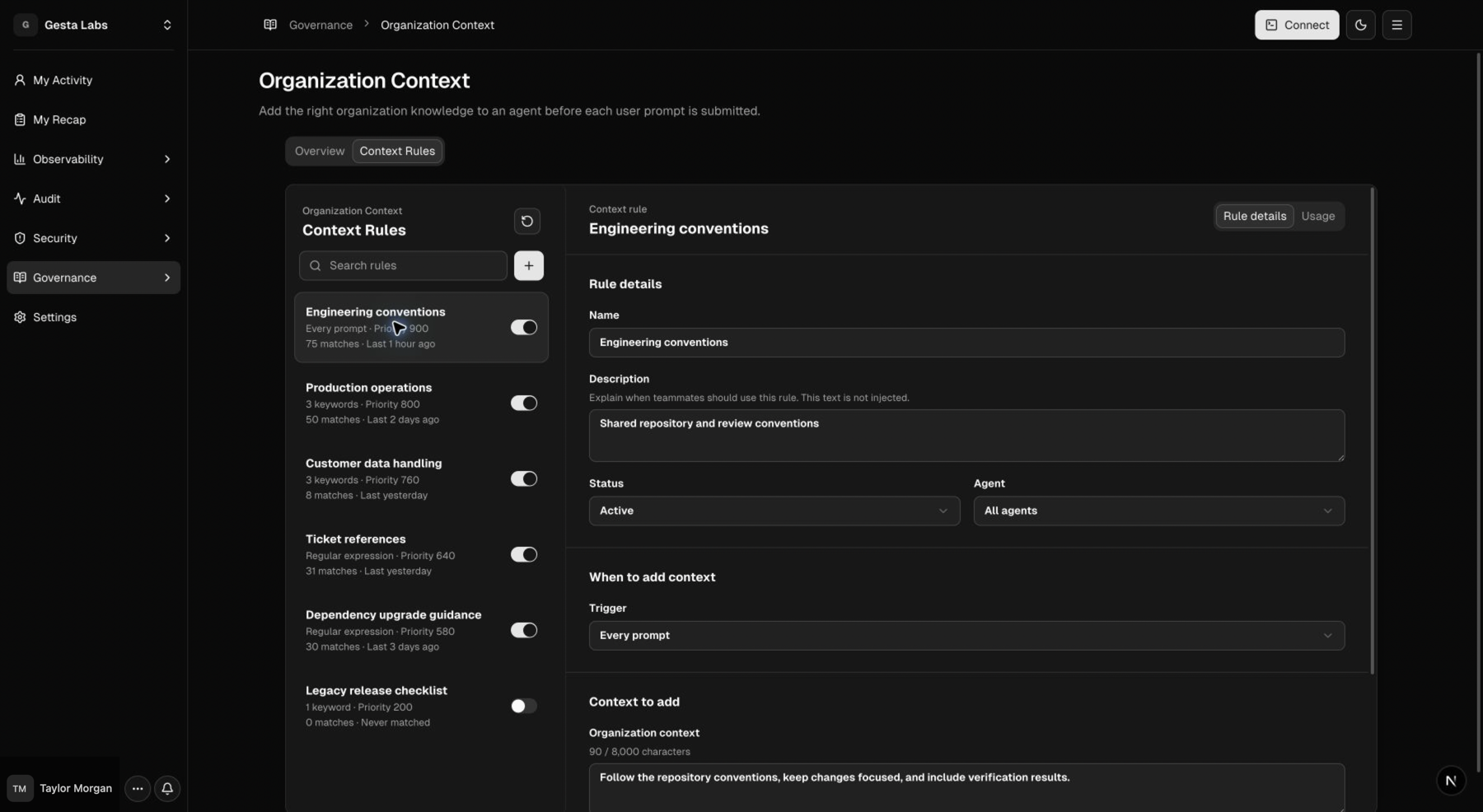
Task: Add a new rule with plus icon
Action: click(x=529, y=265)
